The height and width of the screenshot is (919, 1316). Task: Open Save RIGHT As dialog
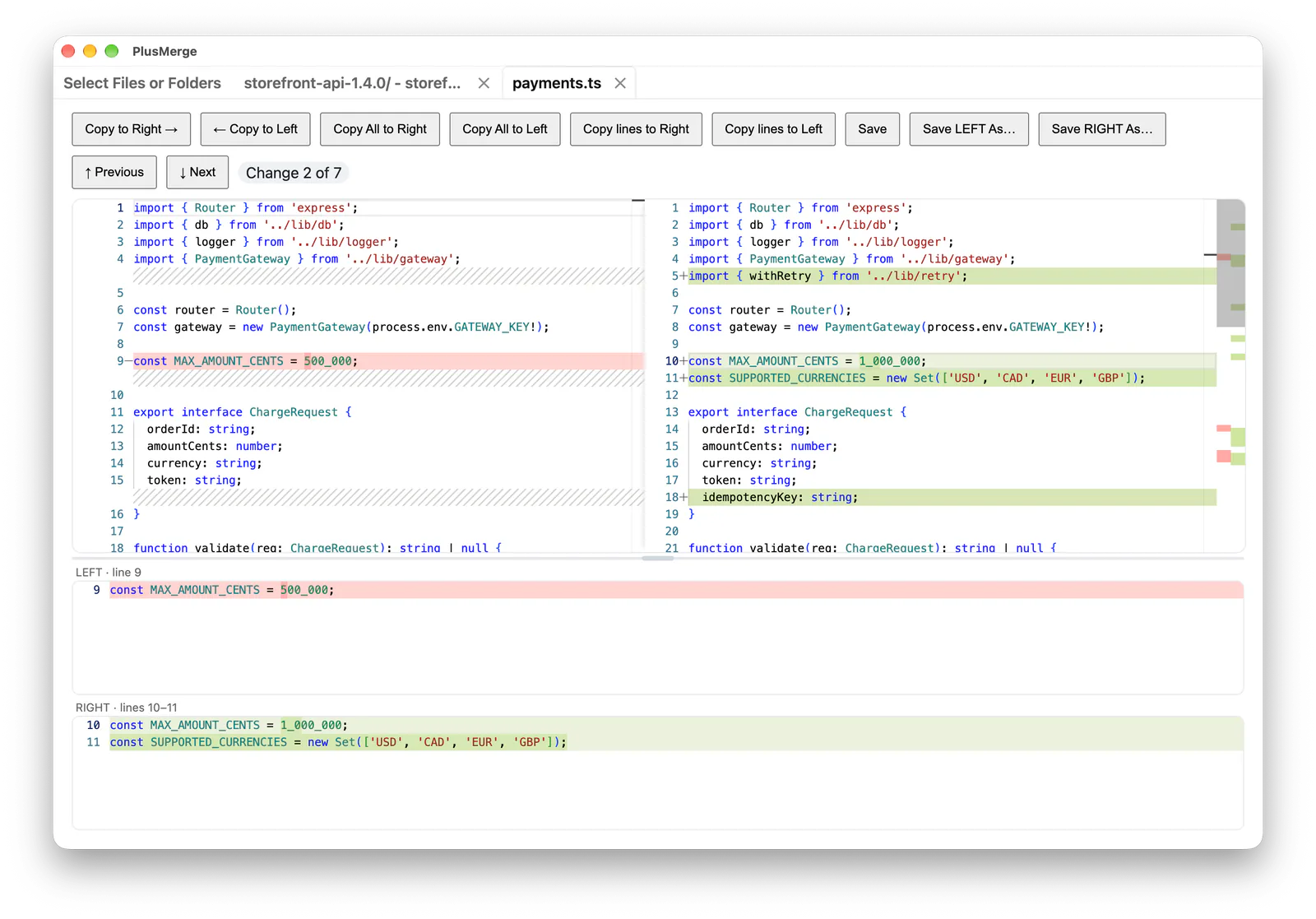[1101, 129]
